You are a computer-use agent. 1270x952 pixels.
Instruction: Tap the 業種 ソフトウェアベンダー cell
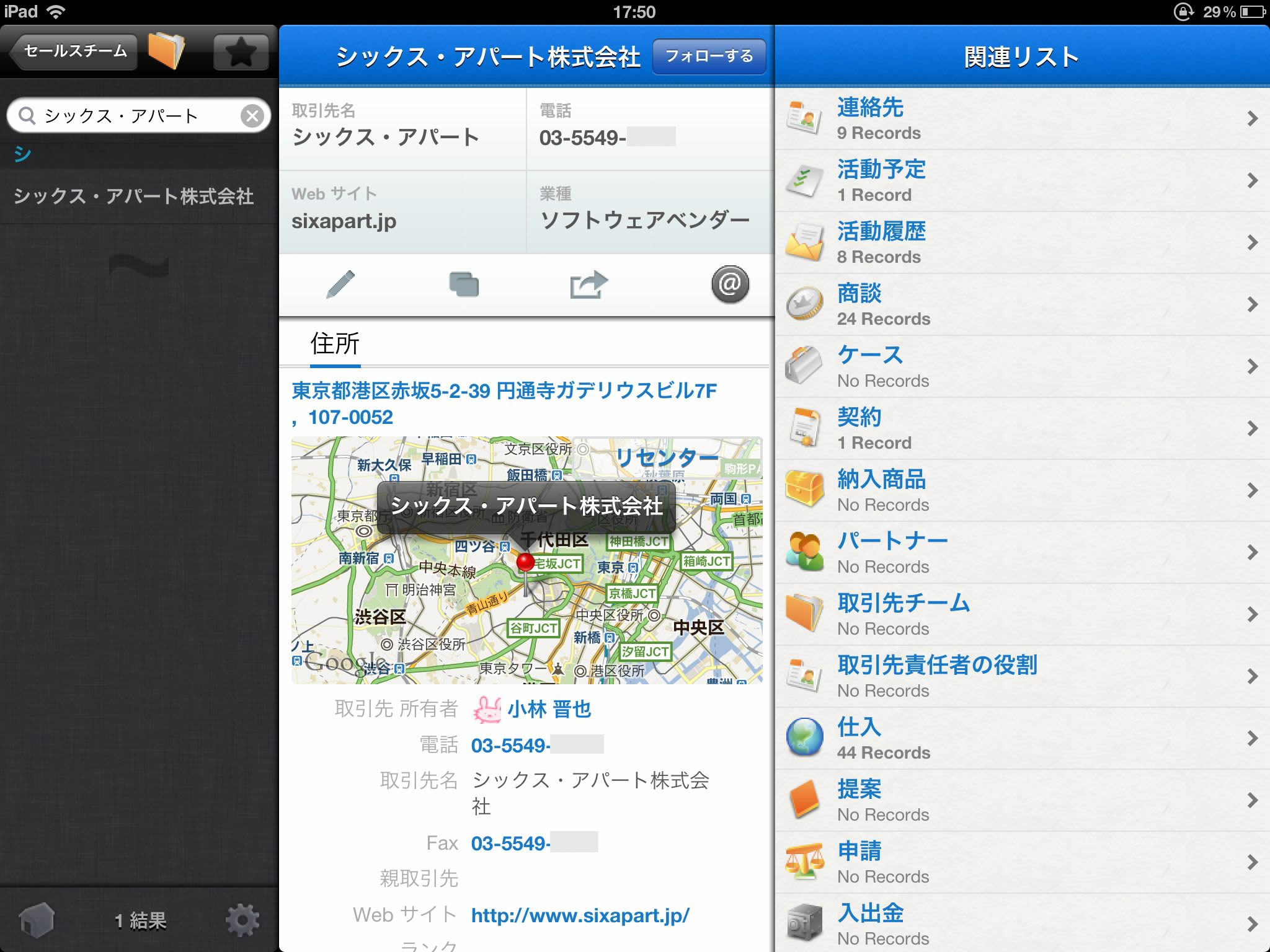point(651,212)
